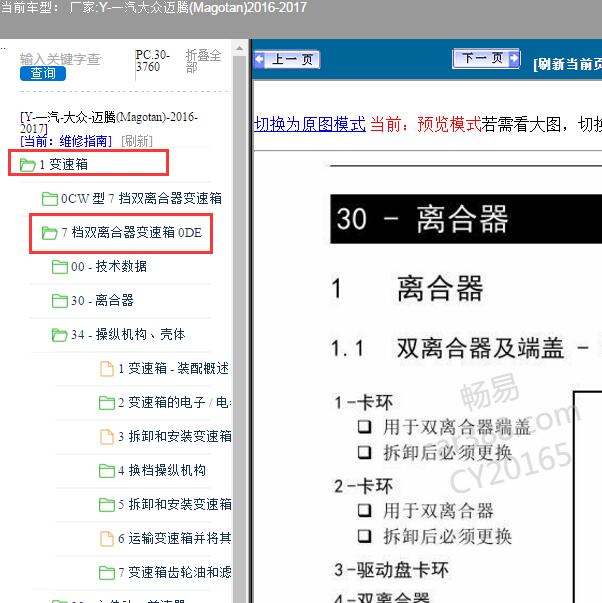602x603 pixels.
Task: Click sidebar scrollbar up arrow
Action: click(x=239, y=49)
